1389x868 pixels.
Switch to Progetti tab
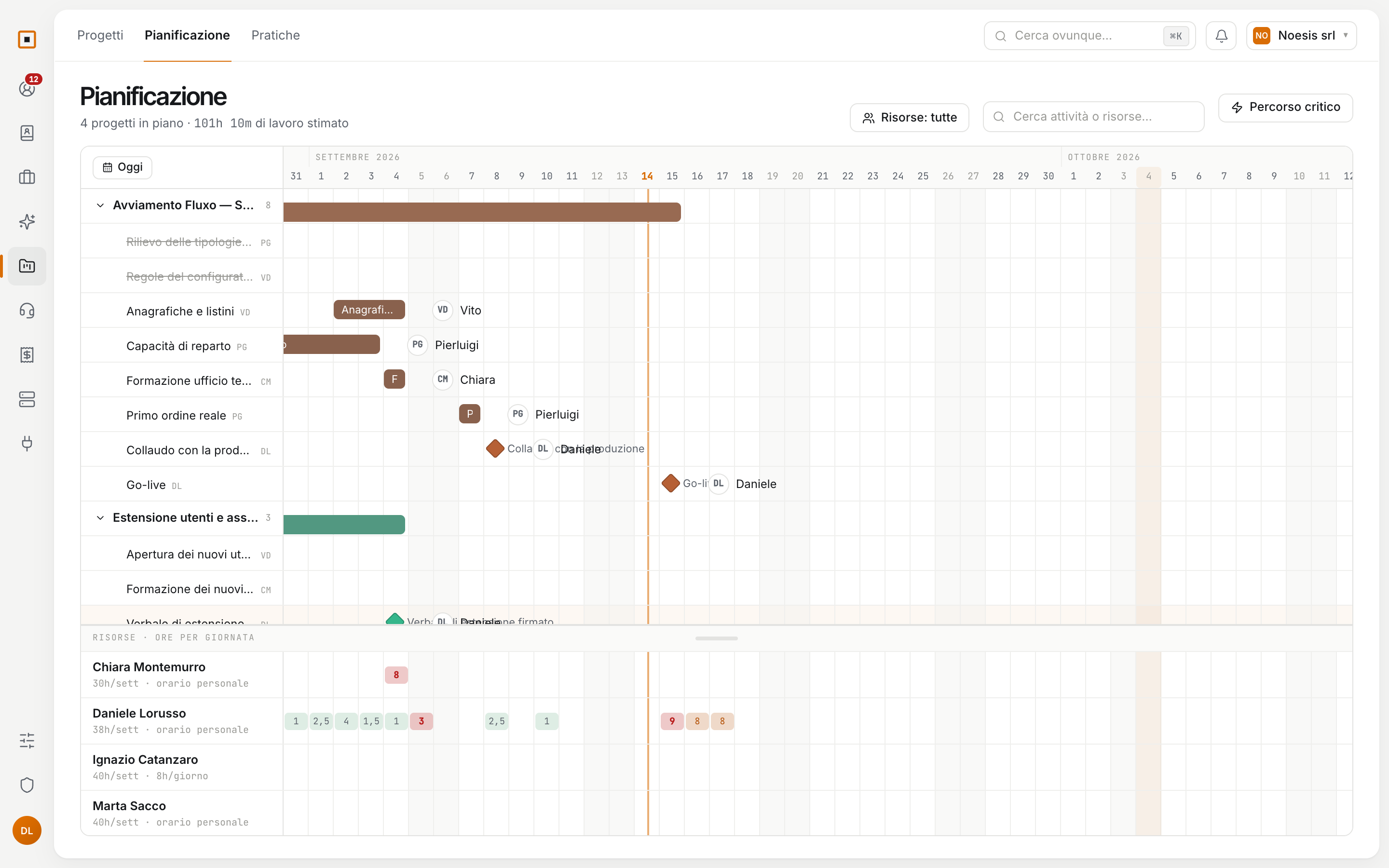[x=100, y=35]
